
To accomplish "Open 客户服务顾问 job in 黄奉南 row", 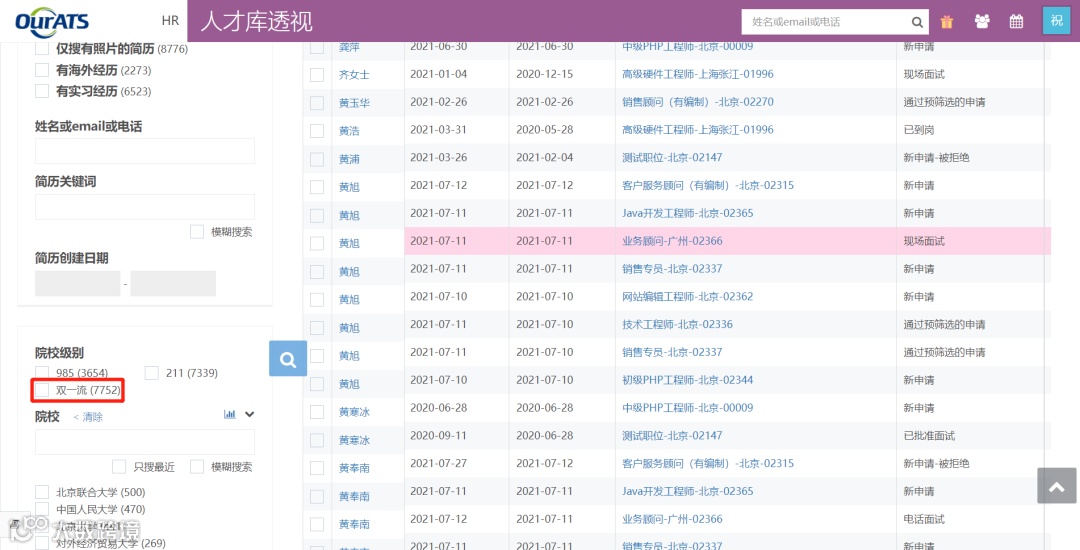I will click(x=708, y=463).
